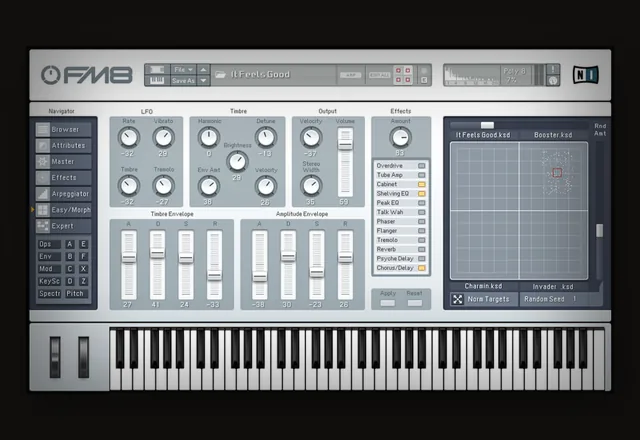Screen dimensions: 640x440
Task: Click the Brightness knob
Action: pyautogui.click(x=237, y=162)
